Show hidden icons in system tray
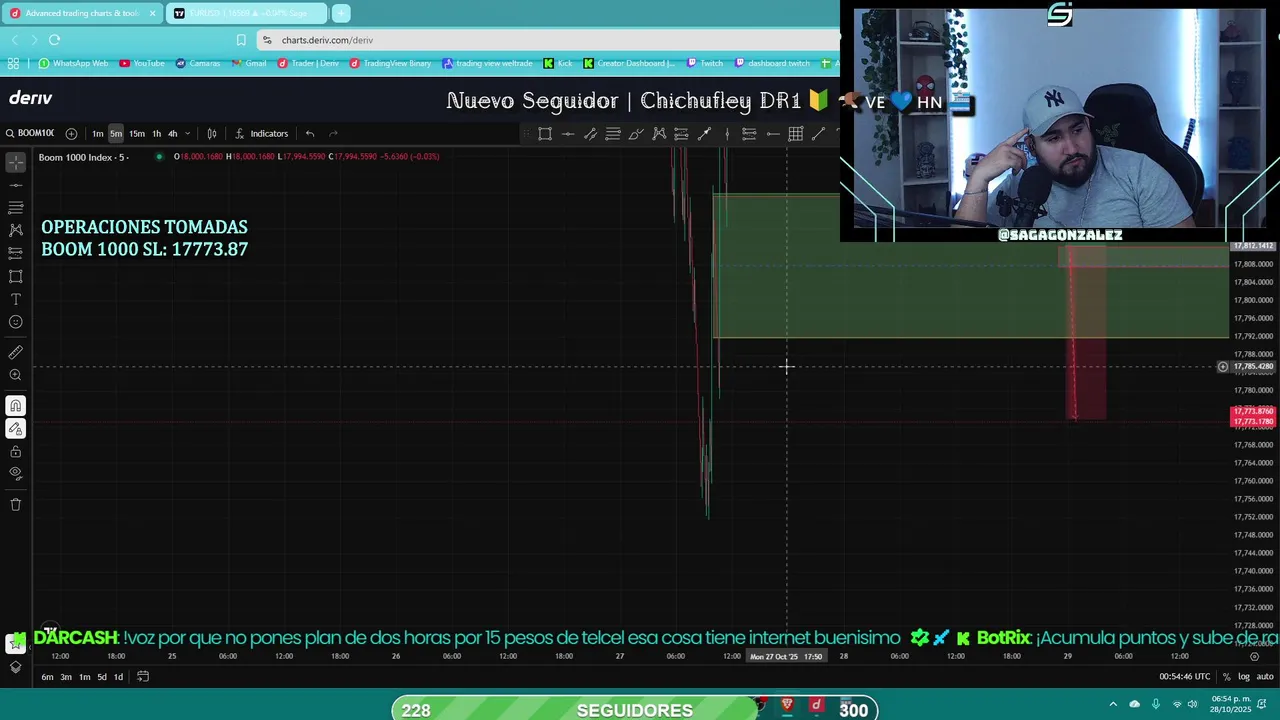 [x=1113, y=704]
